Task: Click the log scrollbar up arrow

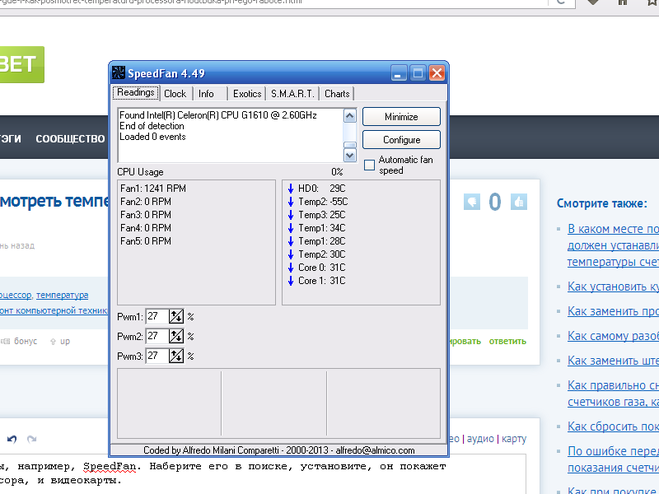Action: click(350, 116)
